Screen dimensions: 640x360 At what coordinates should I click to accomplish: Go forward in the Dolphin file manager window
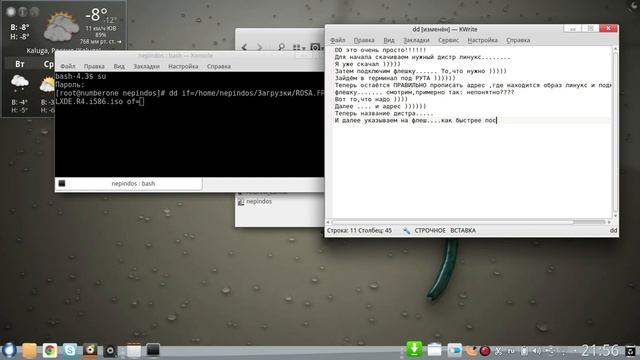tap(260, 47)
